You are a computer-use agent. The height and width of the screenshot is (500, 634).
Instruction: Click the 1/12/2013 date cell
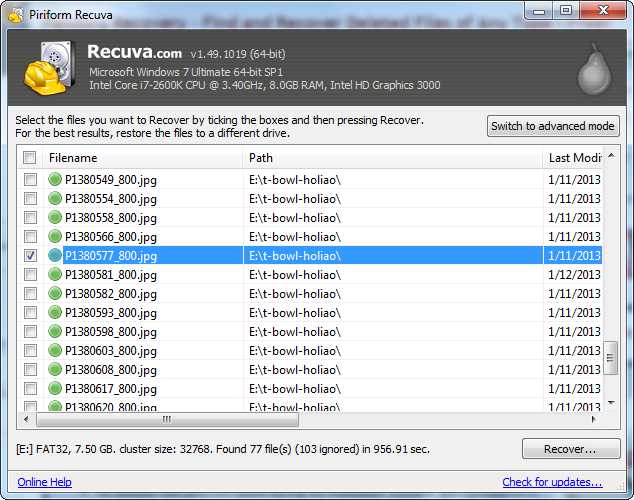click(x=574, y=275)
